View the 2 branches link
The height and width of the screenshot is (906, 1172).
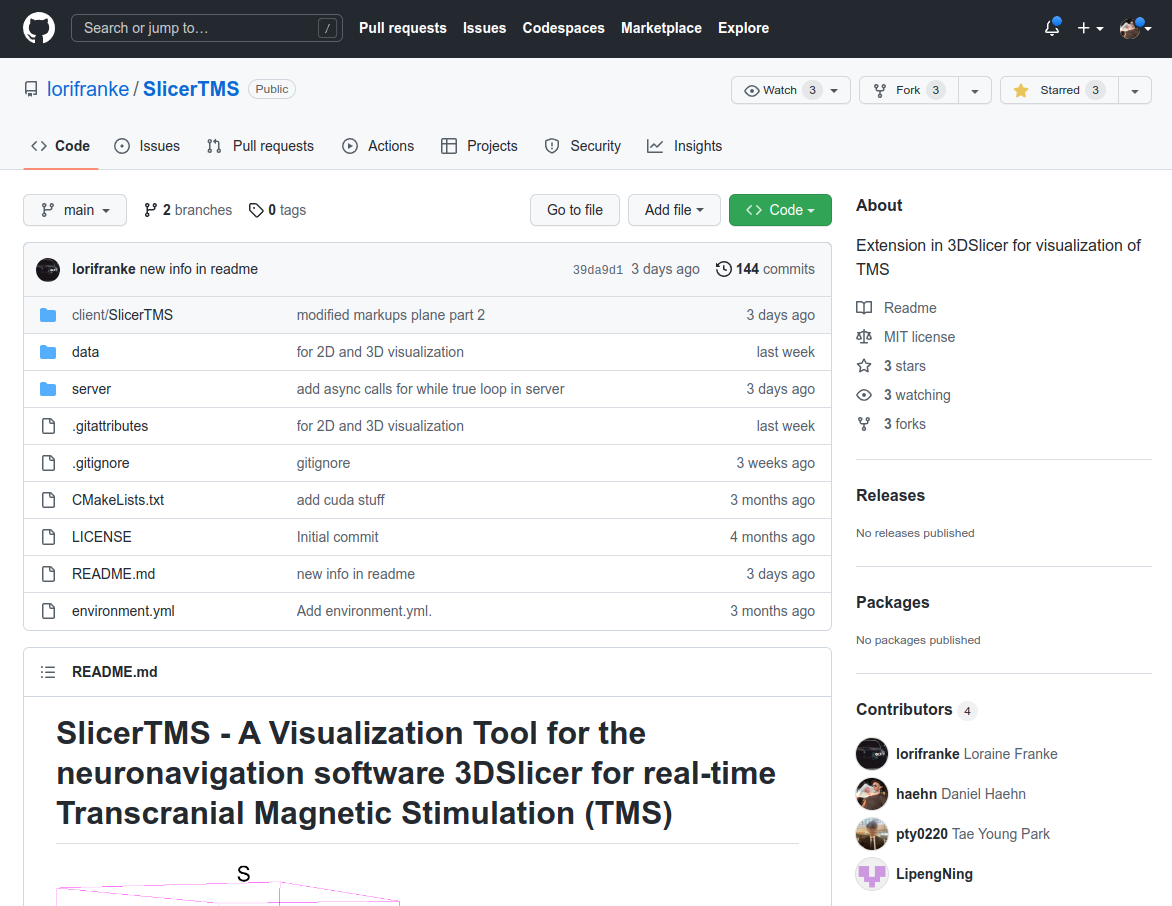point(188,210)
